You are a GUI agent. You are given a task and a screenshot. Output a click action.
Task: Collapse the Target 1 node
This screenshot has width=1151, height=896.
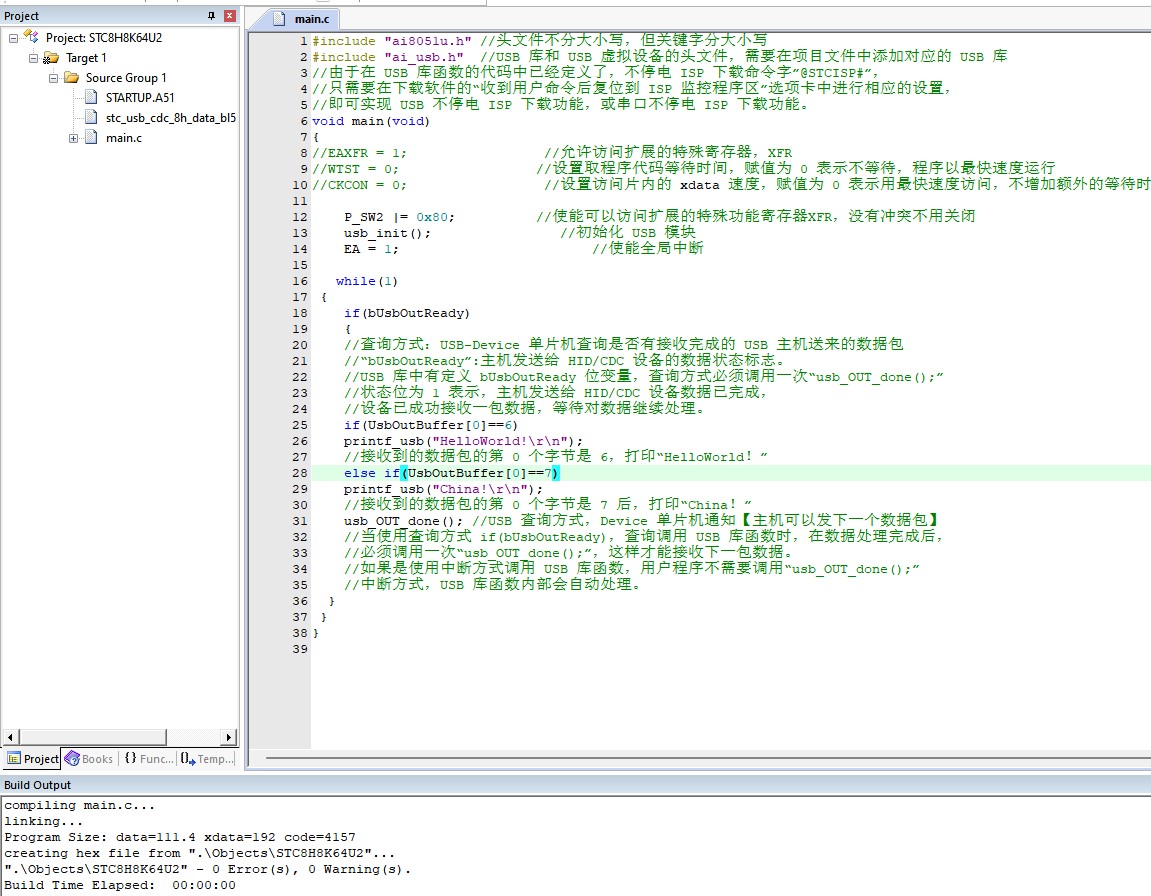coord(33,58)
